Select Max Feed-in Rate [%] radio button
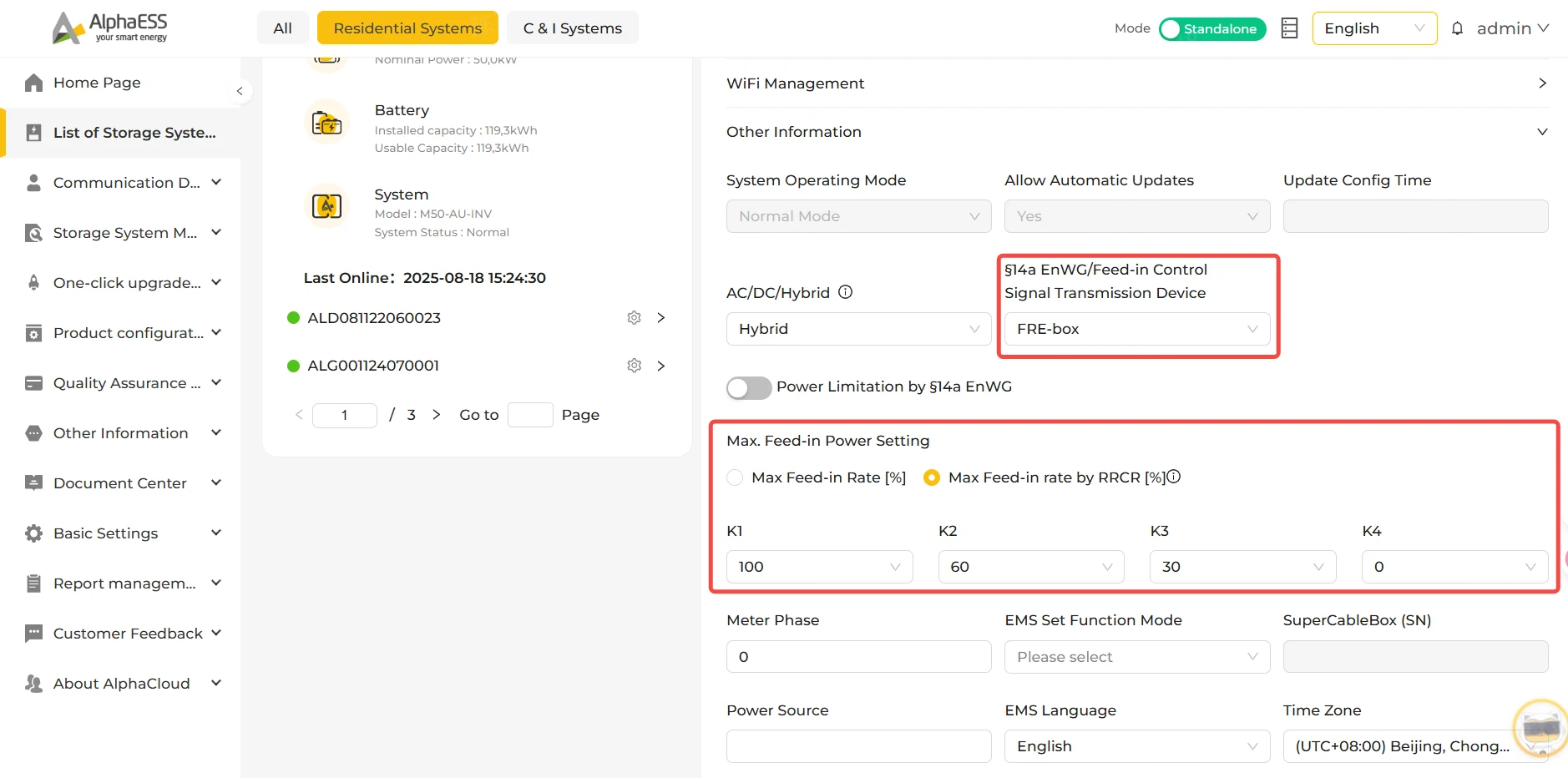 (735, 477)
